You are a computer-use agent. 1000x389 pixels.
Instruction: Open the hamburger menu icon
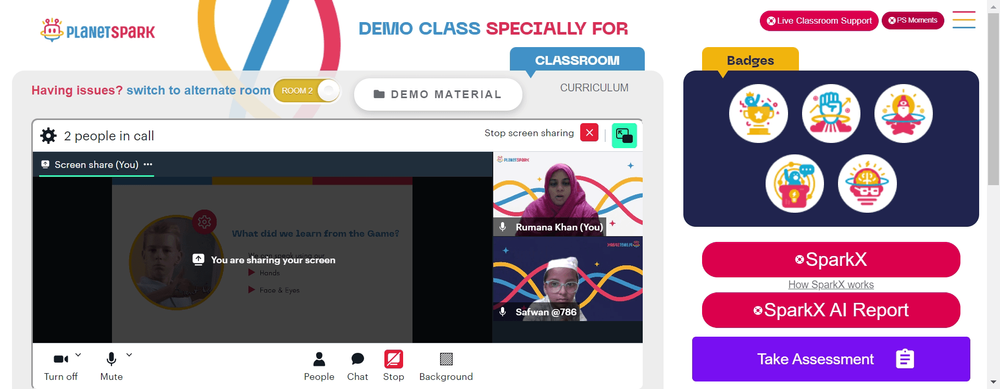coord(964,20)
